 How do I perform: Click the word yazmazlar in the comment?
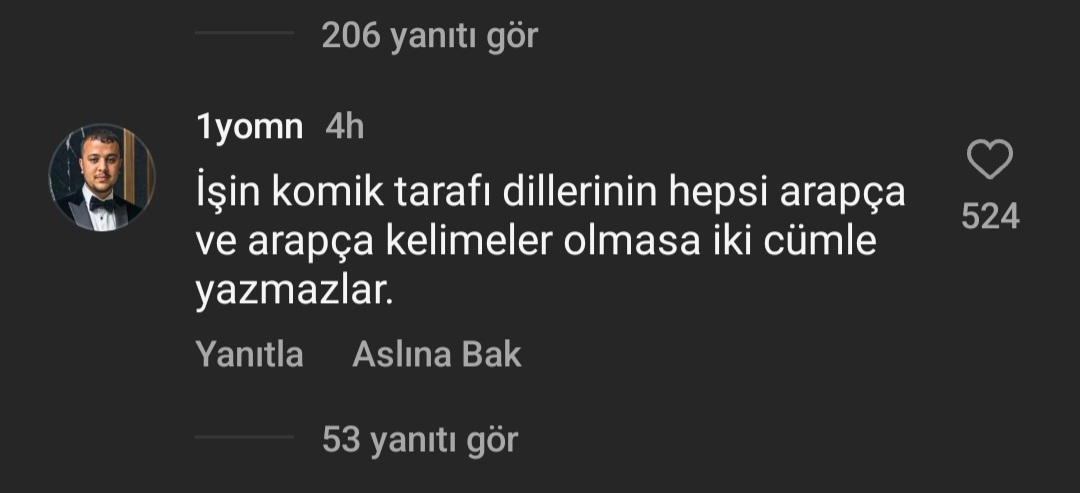pos(293,293)
